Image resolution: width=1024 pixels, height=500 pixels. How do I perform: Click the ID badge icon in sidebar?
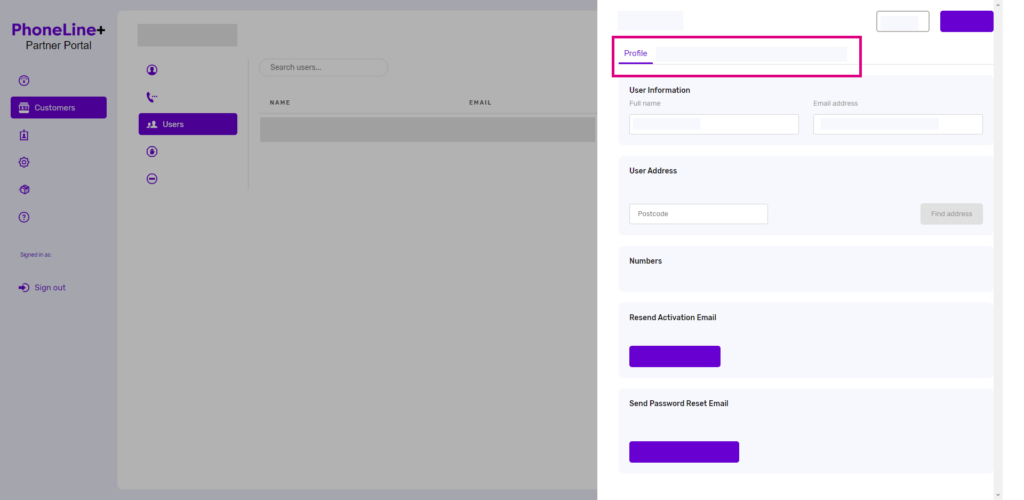click(24, 135)
